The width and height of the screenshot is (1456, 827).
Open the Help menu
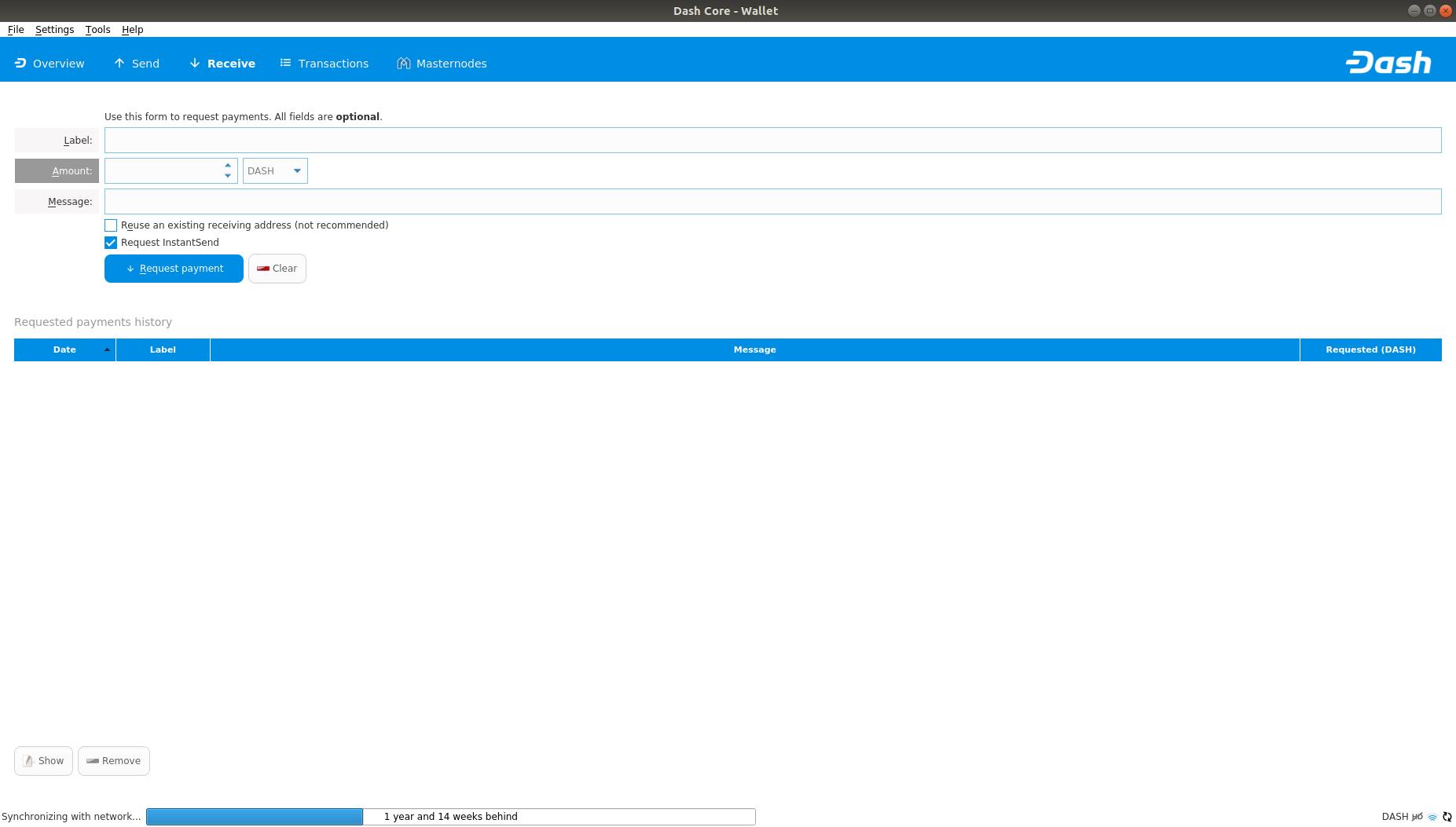click(132, 30)
